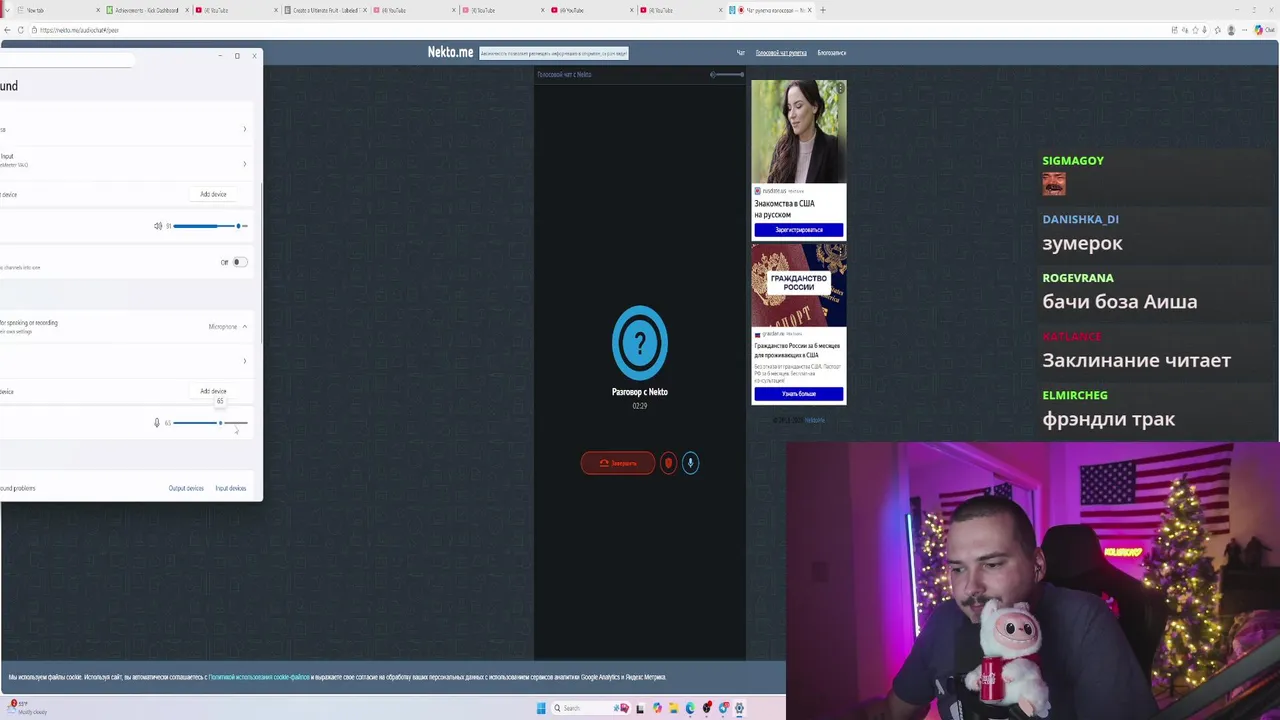Expand the first output device row chevron

[x=245, y=129]
